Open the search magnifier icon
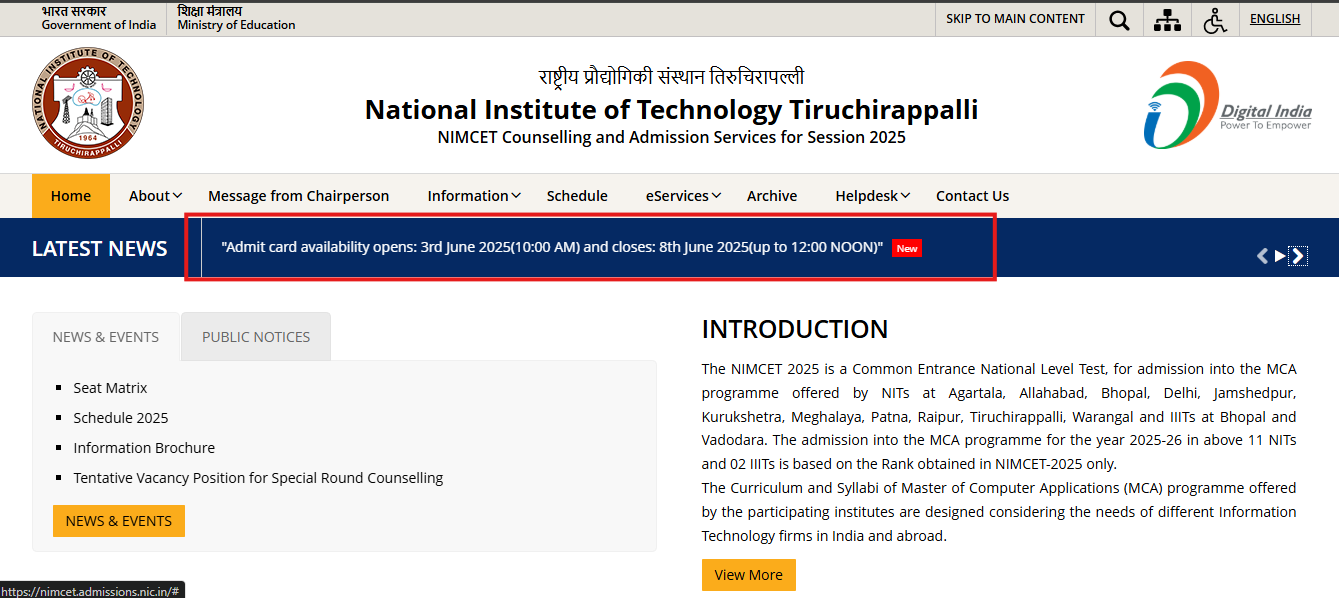This screenshot has width=1339, height=598. click(x=1119, y=19)
